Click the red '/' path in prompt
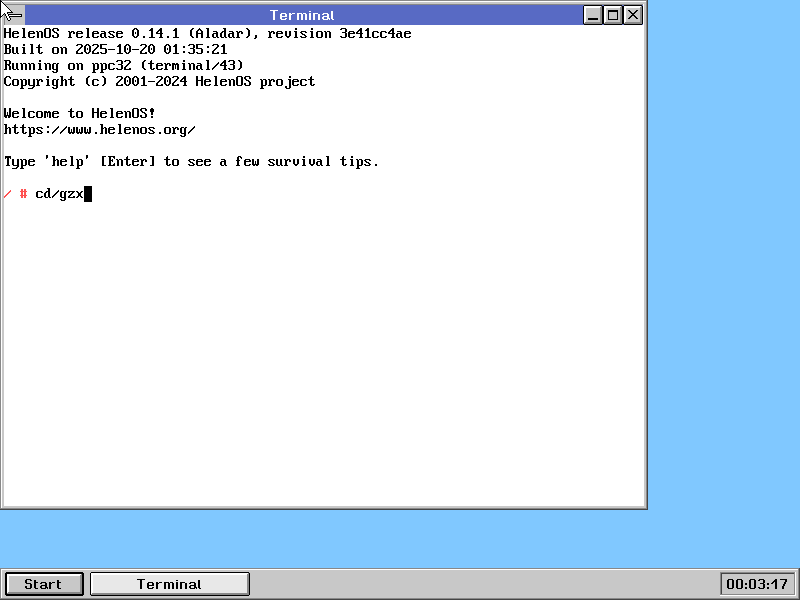The height and width of the screenshot is (600, 800). pos(7,194)
